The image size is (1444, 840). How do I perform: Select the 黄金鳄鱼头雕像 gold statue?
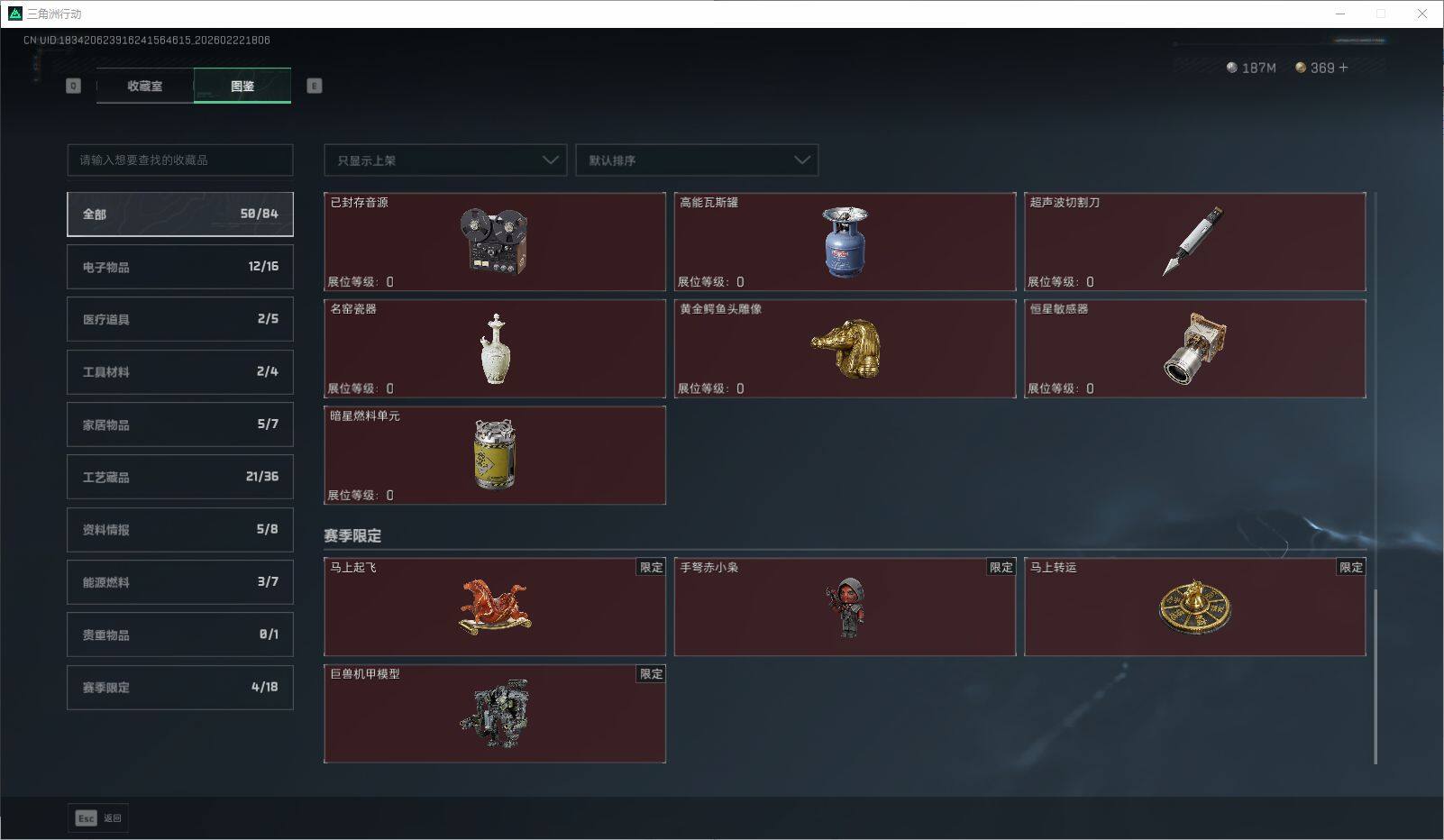coord(845,349)
